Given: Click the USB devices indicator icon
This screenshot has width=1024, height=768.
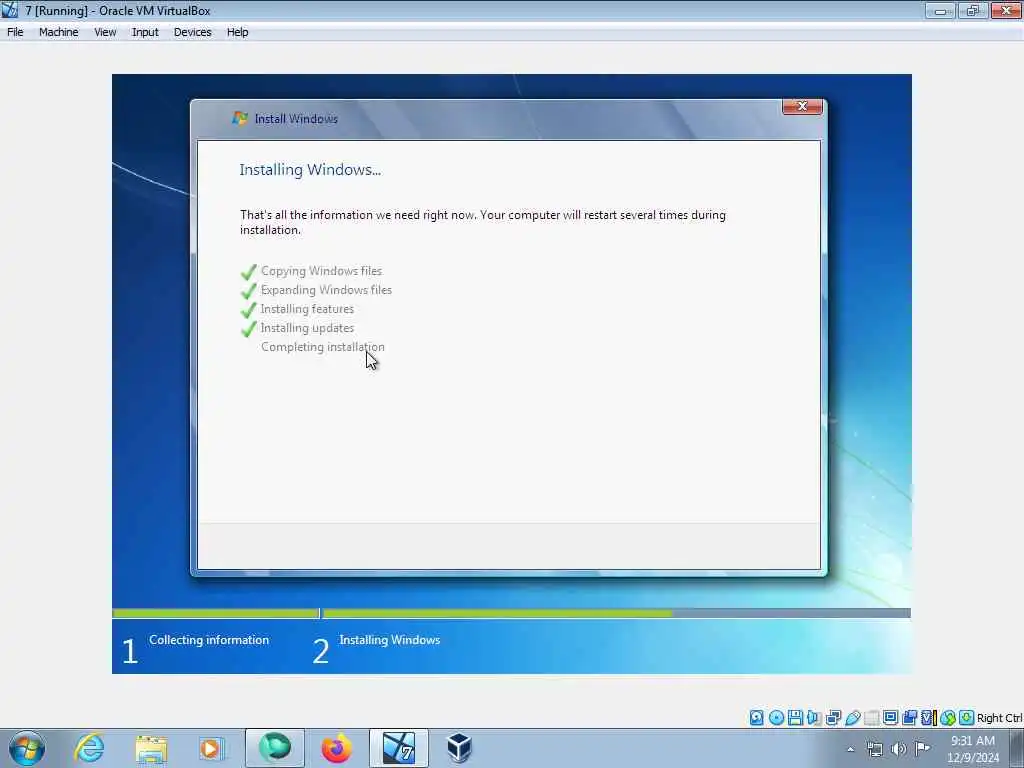Looking at the screenshot, I should 852,718.
